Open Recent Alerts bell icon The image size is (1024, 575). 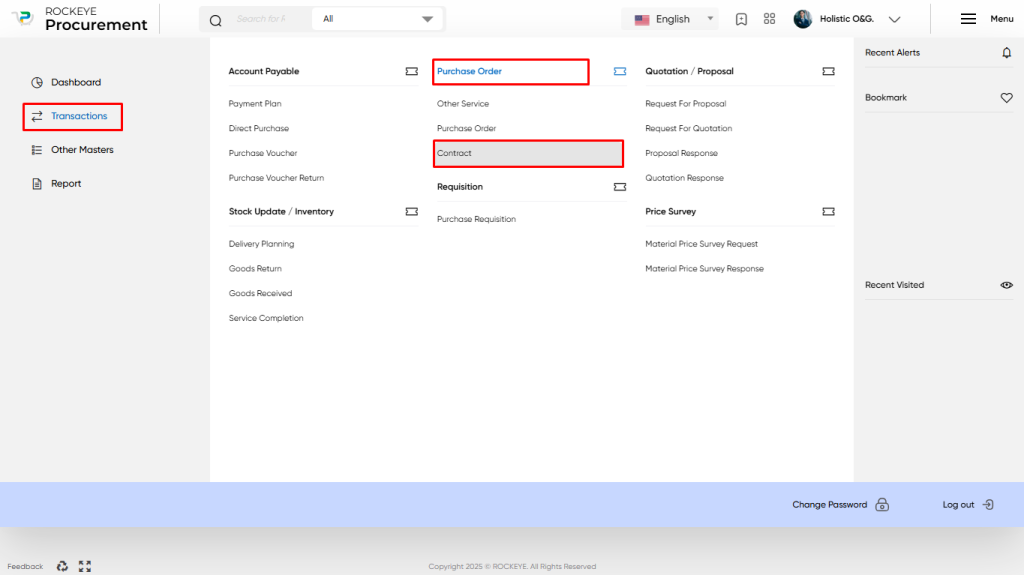(1006, 53)
